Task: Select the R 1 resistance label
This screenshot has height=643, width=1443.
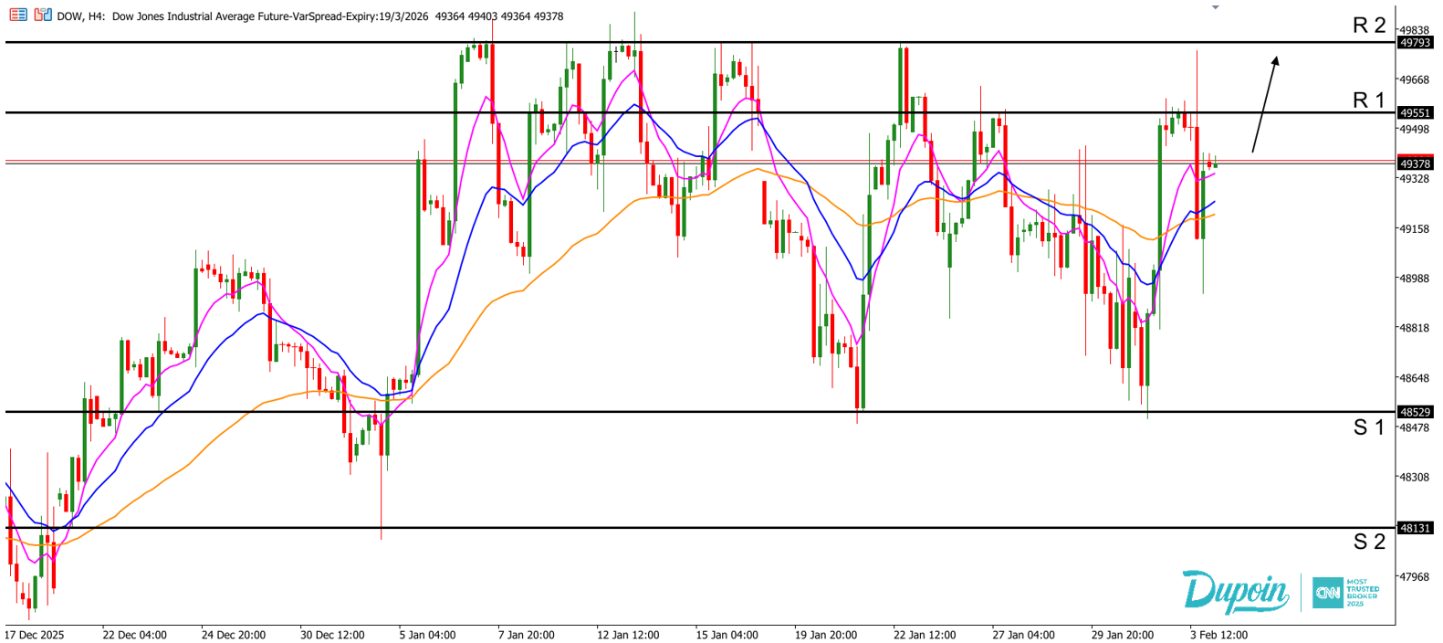Action: 1369,99
